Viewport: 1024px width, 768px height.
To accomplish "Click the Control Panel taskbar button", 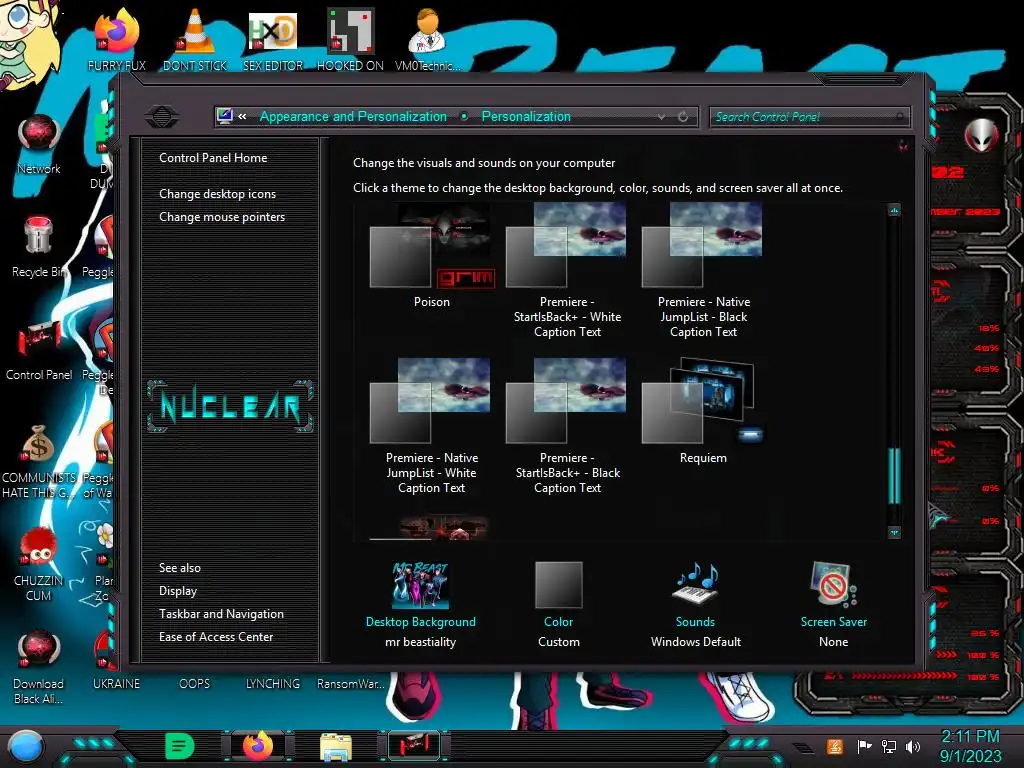I will tap(413, 746).
